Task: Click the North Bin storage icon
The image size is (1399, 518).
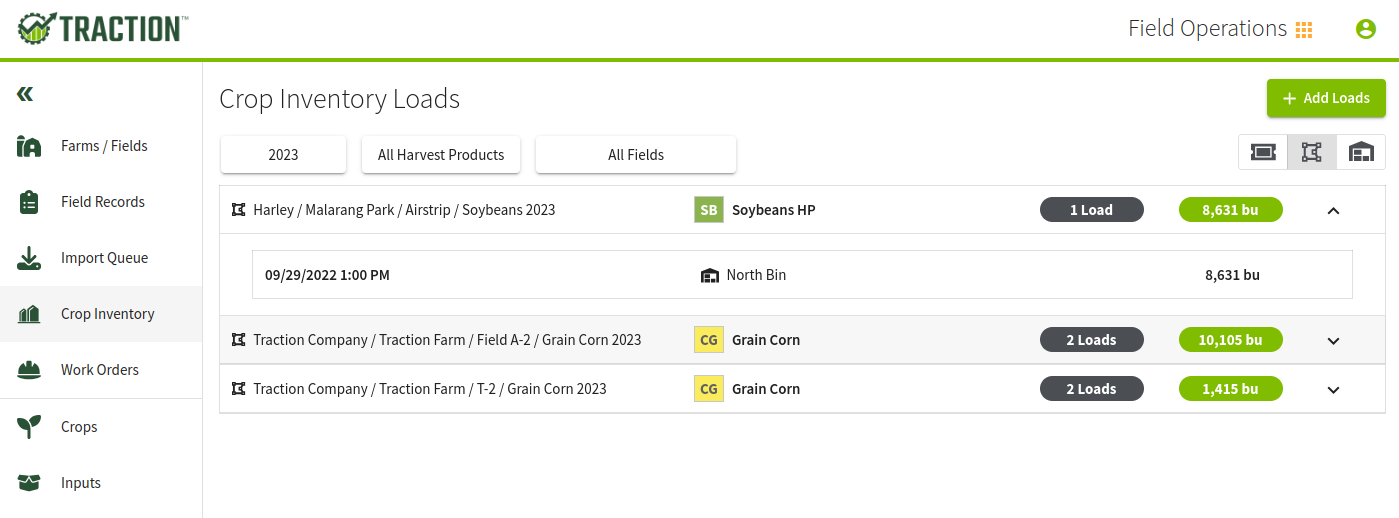Action: pos(710,275)
